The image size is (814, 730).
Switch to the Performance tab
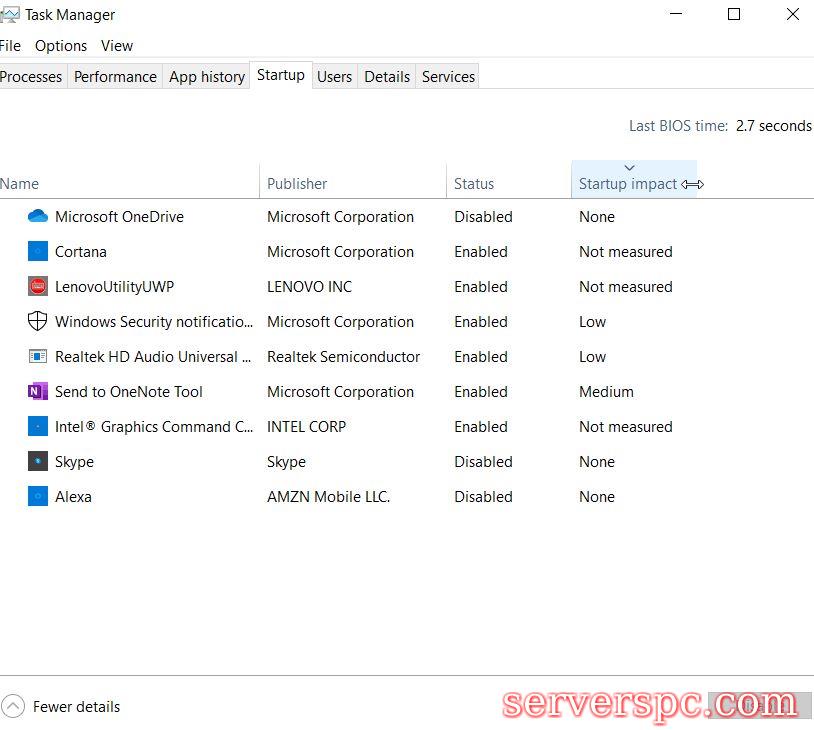click(115, 77)
